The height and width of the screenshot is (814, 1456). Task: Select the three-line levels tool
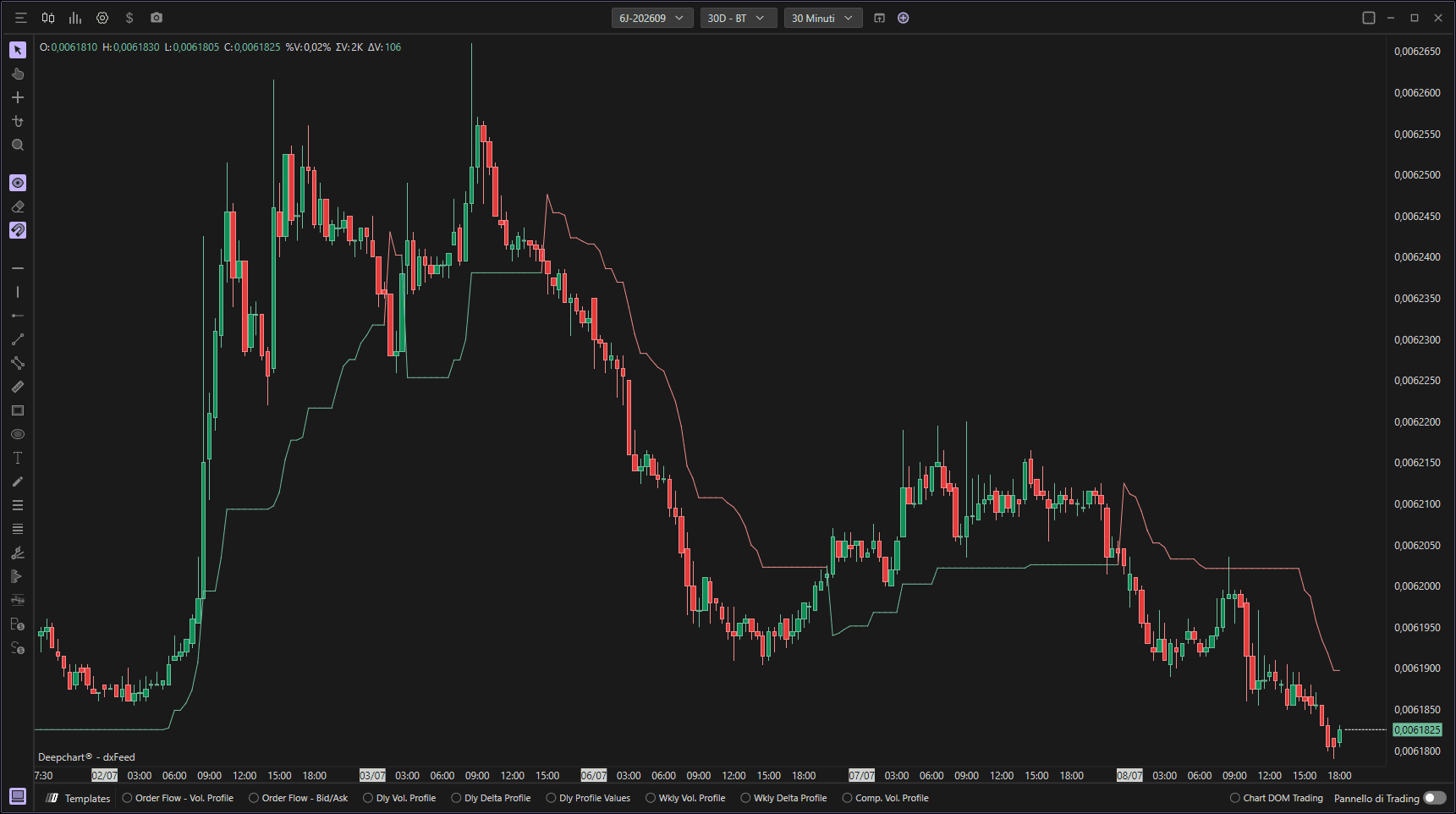point(18,505)
